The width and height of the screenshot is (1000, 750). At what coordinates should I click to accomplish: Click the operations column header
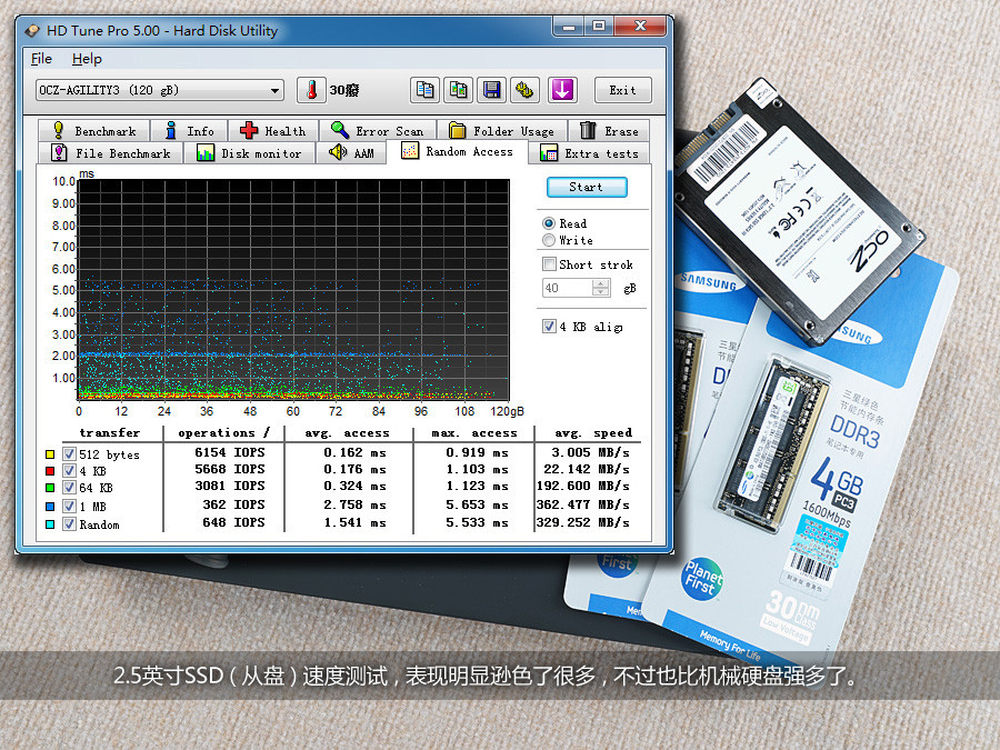(224, 433)
